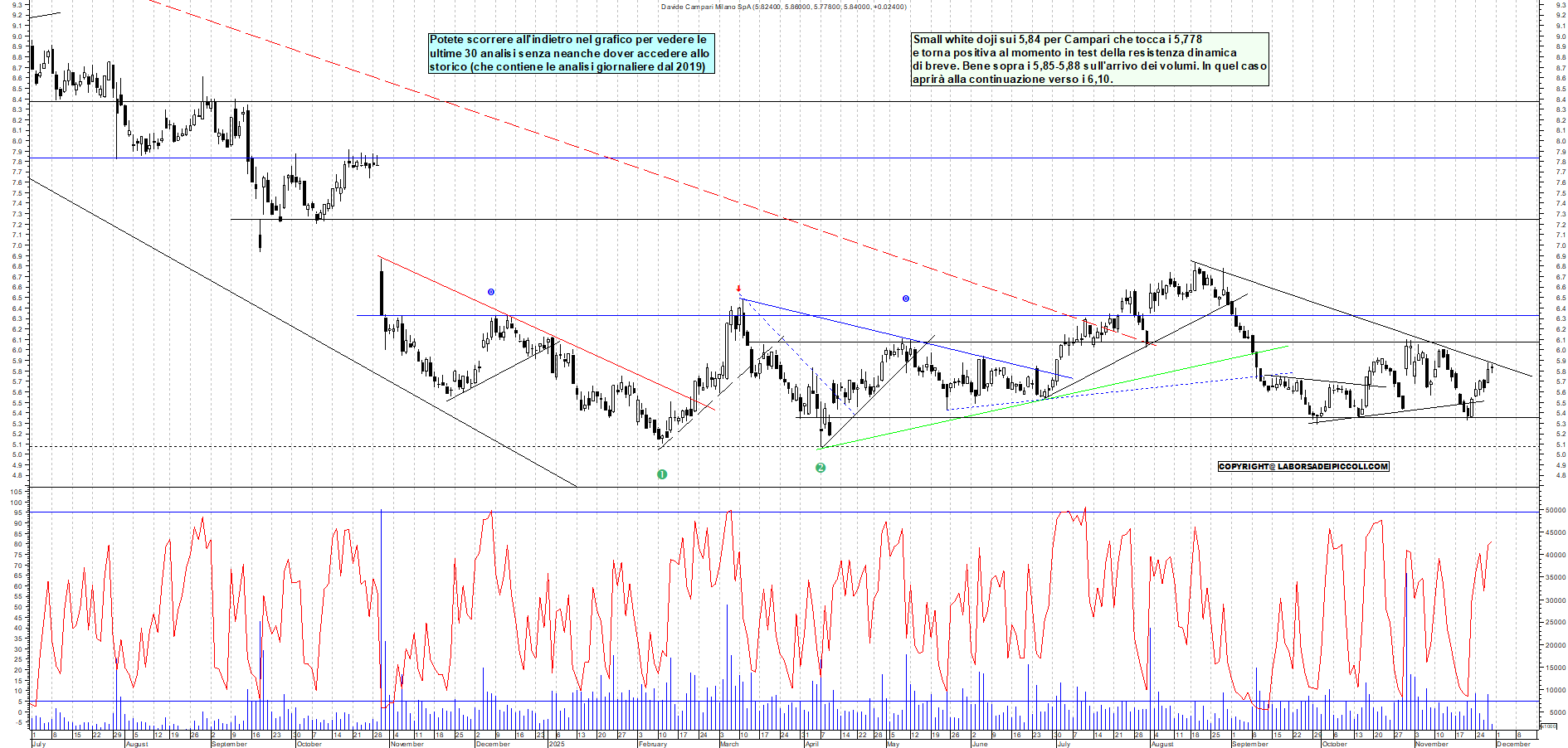This screenshot has width=1568, height=748.
Task: Click the red down arrow above March peak
Action: [739, 289]
